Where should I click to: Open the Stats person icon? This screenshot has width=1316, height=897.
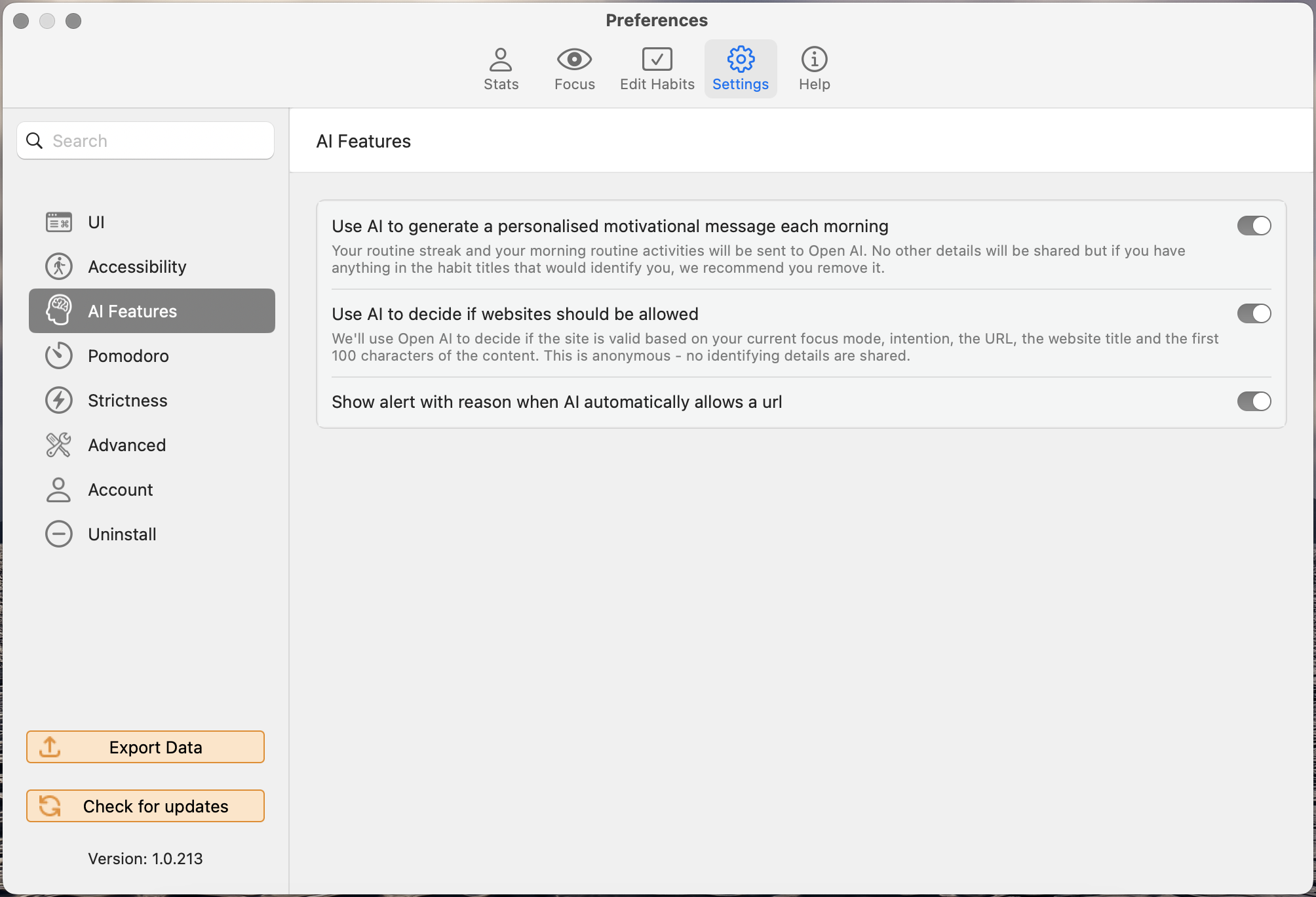[x=501, y=60]
